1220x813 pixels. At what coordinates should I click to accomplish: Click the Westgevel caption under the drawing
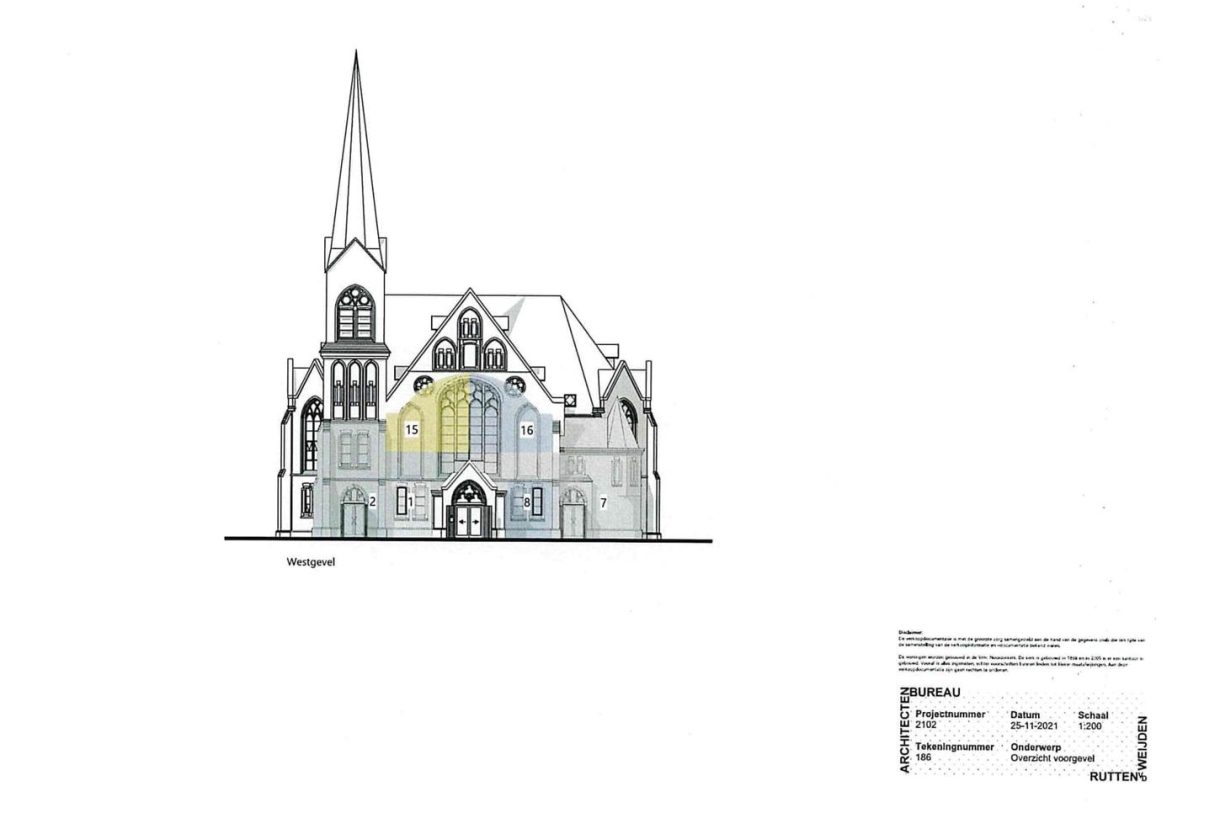310,563
